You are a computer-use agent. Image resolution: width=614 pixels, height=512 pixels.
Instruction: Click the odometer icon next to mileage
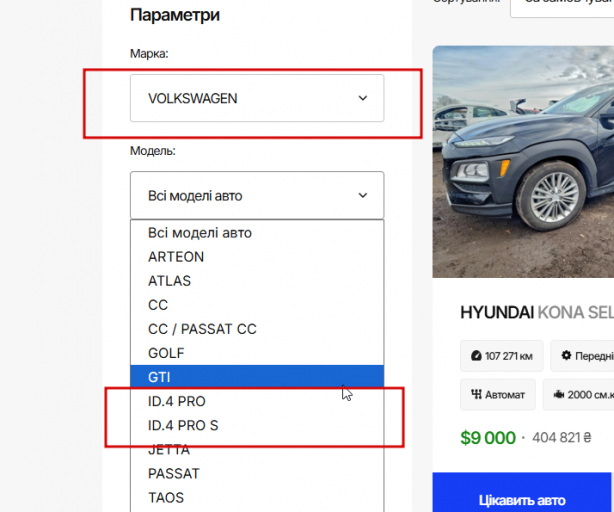click(x=476, y=356)
